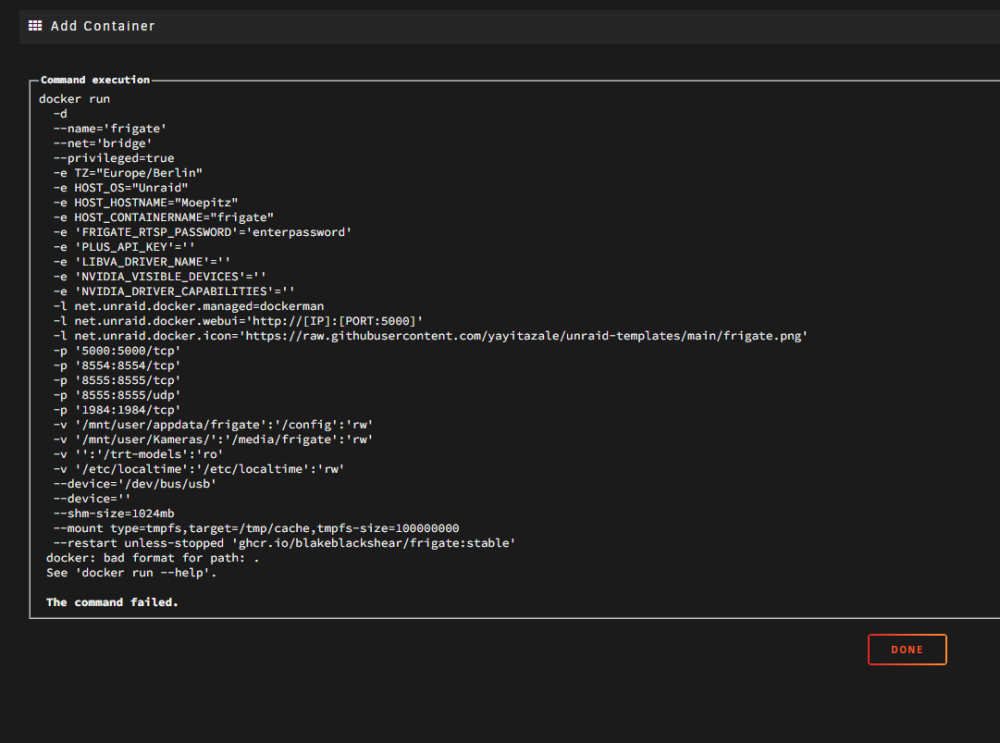Click the net.unraid.docker.icon URL line
The height and width of the screenshot is (743, 1000).
430,335
